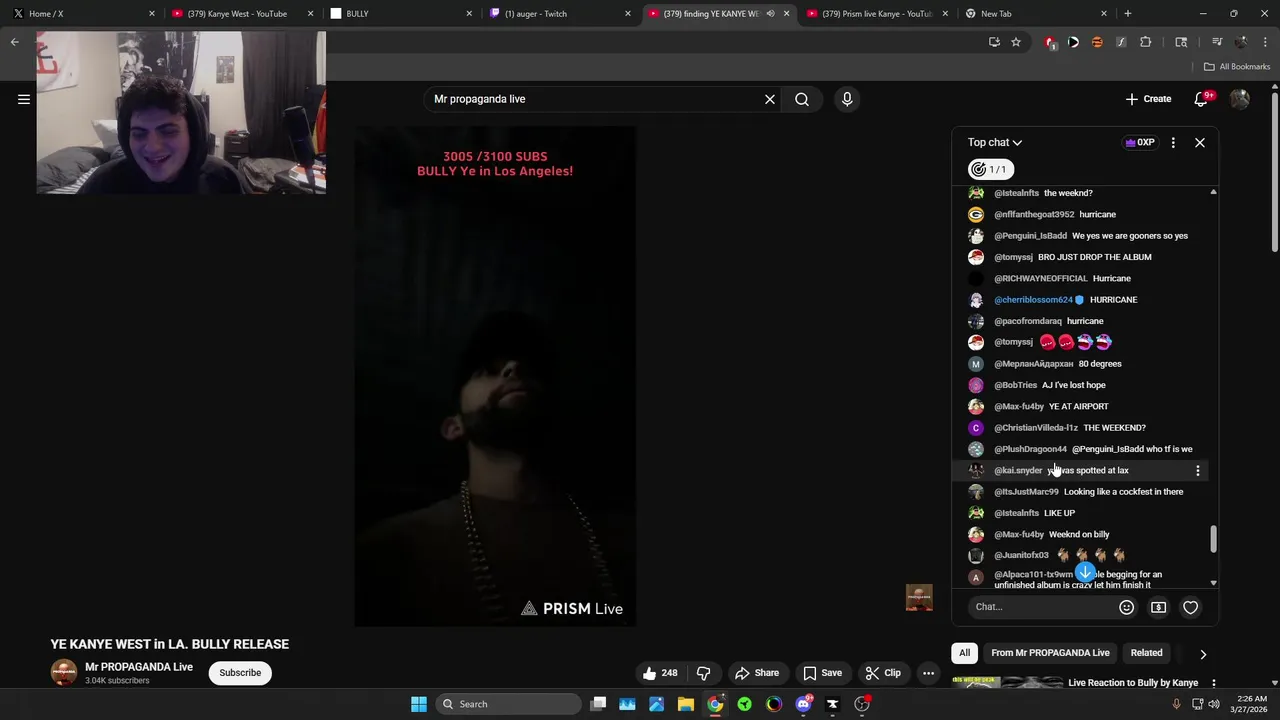The image size is (1280, 720).
Task: Open Super Chat dollar icon
Action: click(1159, 607)
